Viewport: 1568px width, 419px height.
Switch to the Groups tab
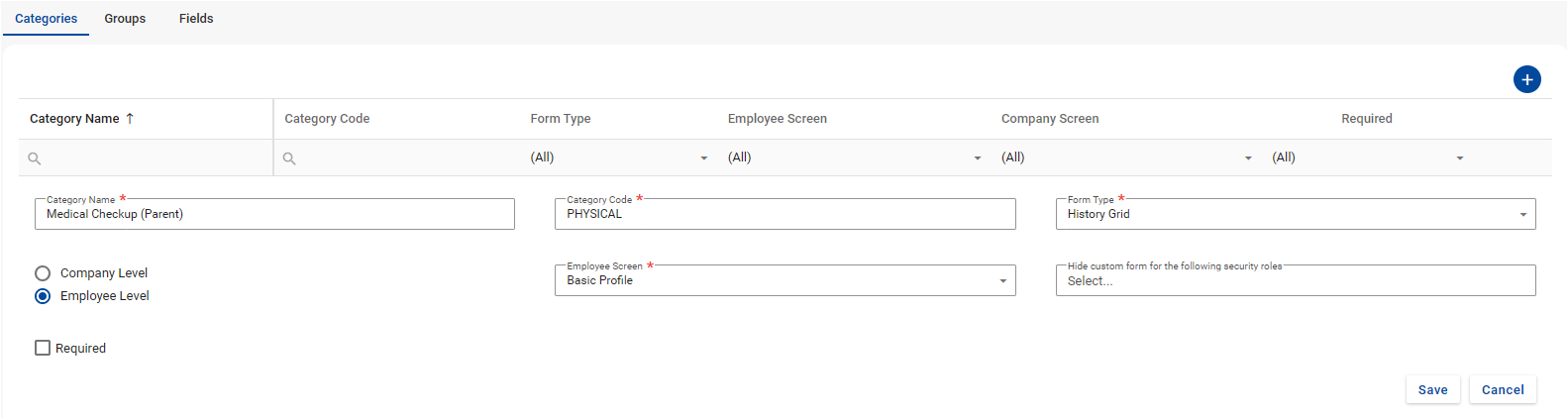pos(125,19)
